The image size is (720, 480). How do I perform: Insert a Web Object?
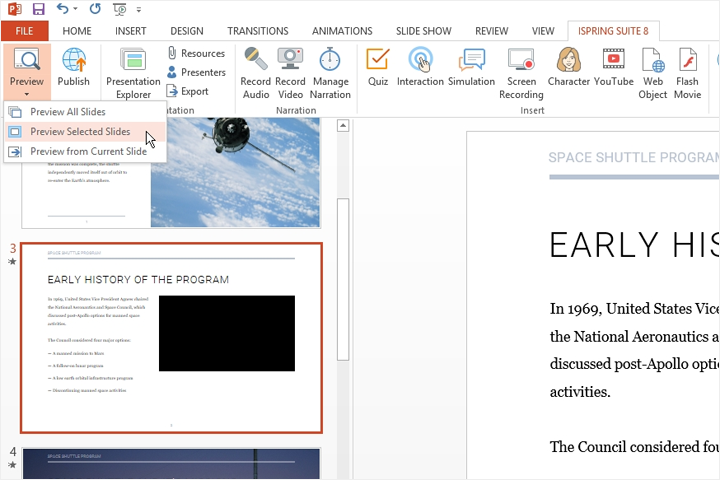[652, 73]
